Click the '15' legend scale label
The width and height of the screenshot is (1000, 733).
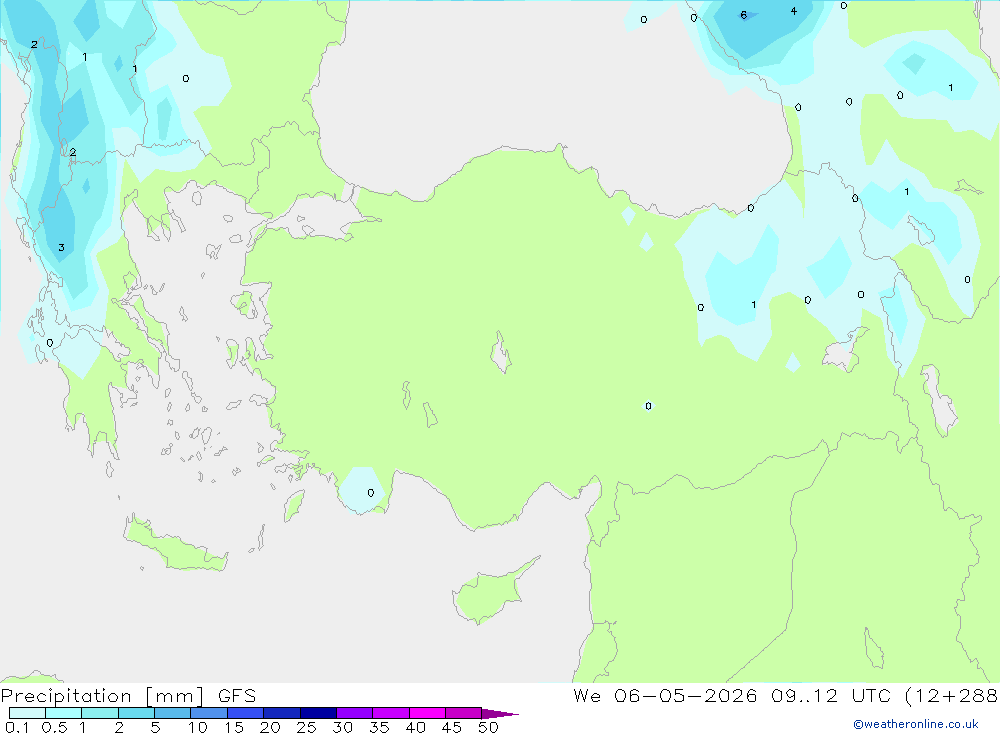click(234, 727)
